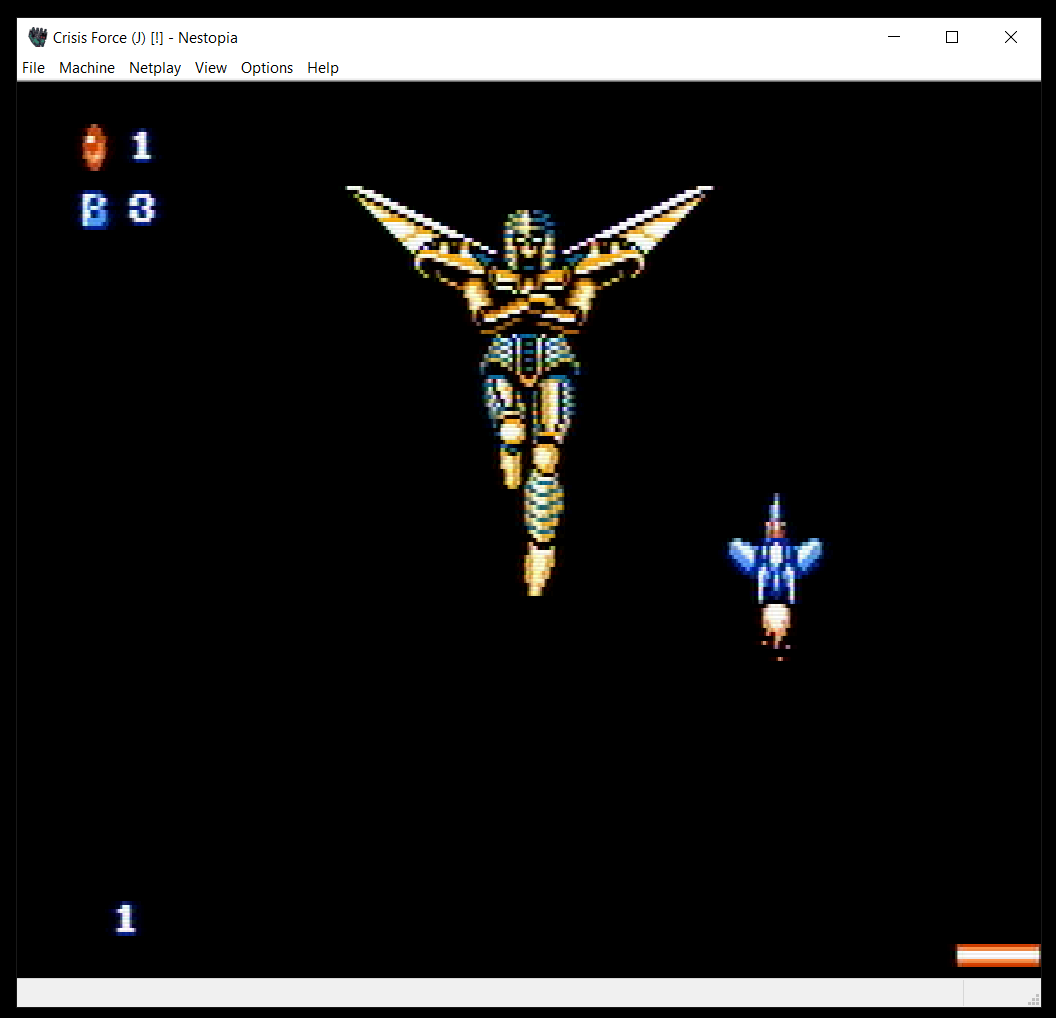1056x1018 pixels.
Task: Click the orange-white power gauge bar
Action: pos(998,955)
